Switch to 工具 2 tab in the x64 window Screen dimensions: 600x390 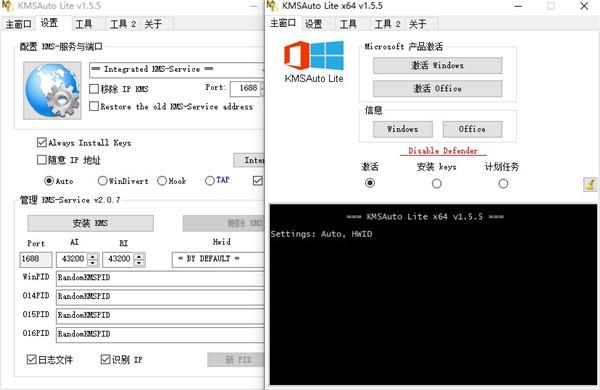pos(387,24)
